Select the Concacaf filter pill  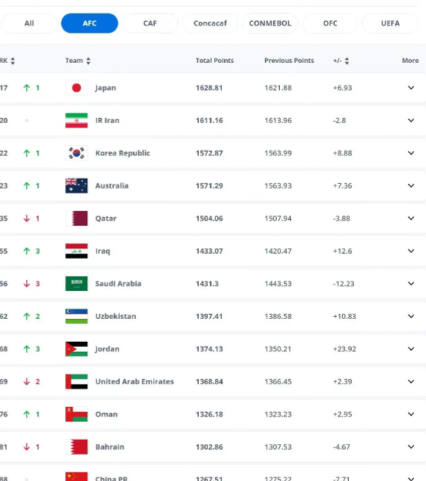[210, 23]
